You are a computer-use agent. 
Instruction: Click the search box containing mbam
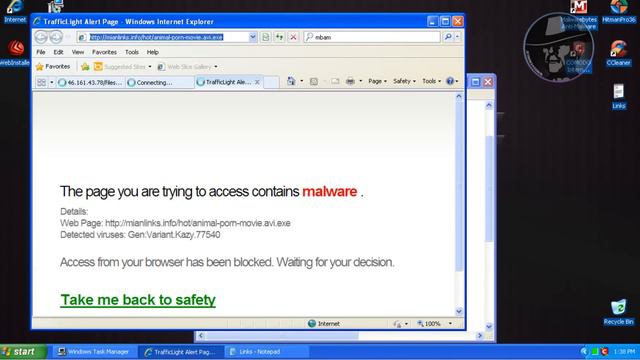[x=372, y=37]
